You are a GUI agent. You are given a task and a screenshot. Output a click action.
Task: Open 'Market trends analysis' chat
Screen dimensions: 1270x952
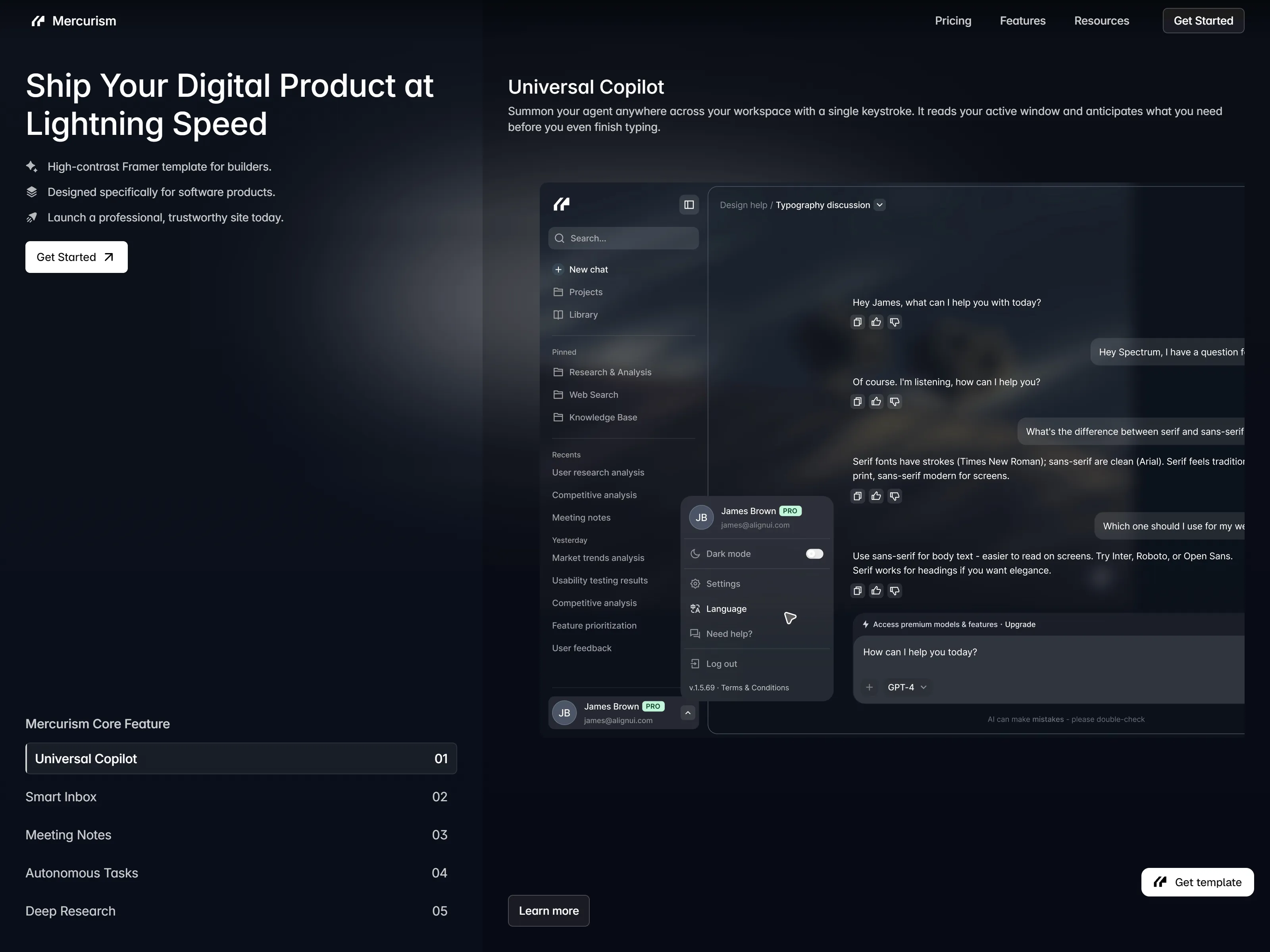598,558
